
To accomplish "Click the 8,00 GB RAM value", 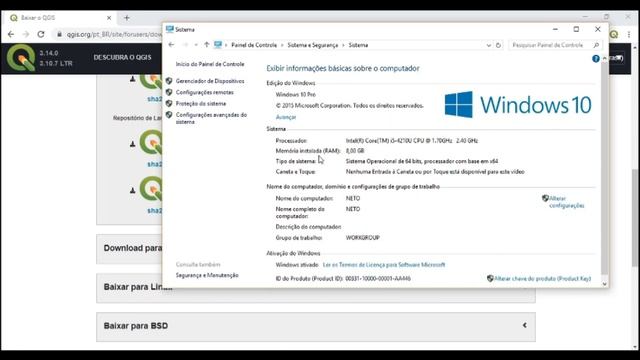I will pyautogui.click(x=355, y=151).
